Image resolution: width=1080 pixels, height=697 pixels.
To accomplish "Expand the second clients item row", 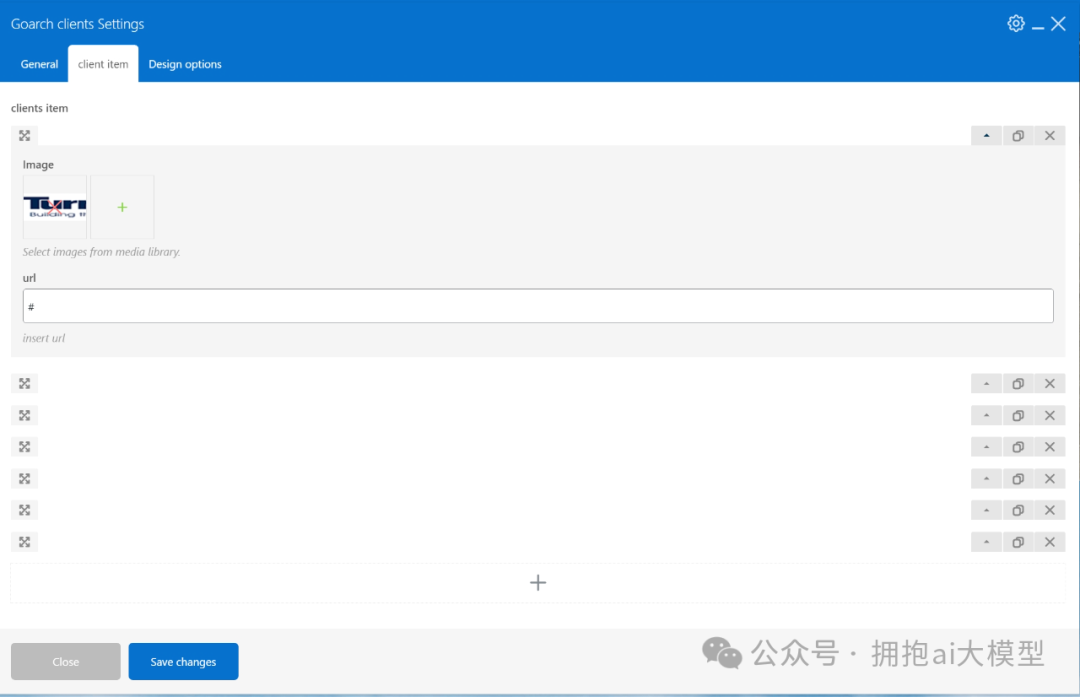I will click(986, 383).
